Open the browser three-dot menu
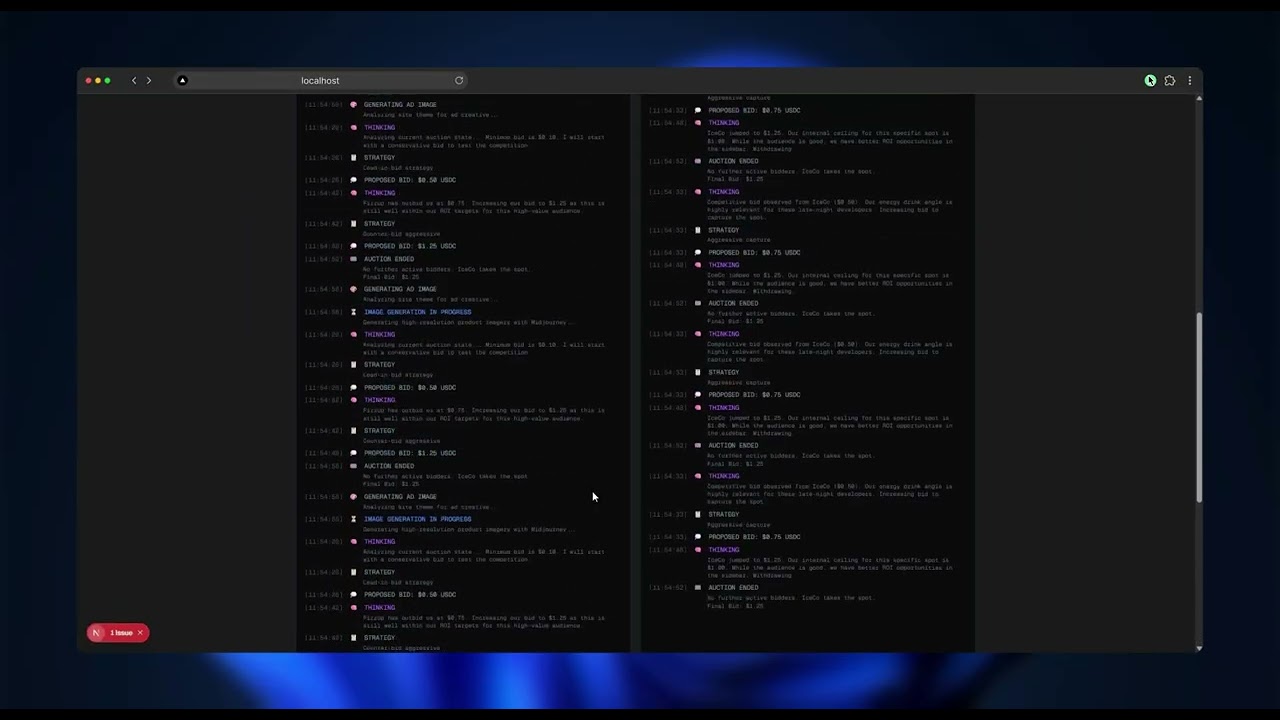 click(1189, 80)
